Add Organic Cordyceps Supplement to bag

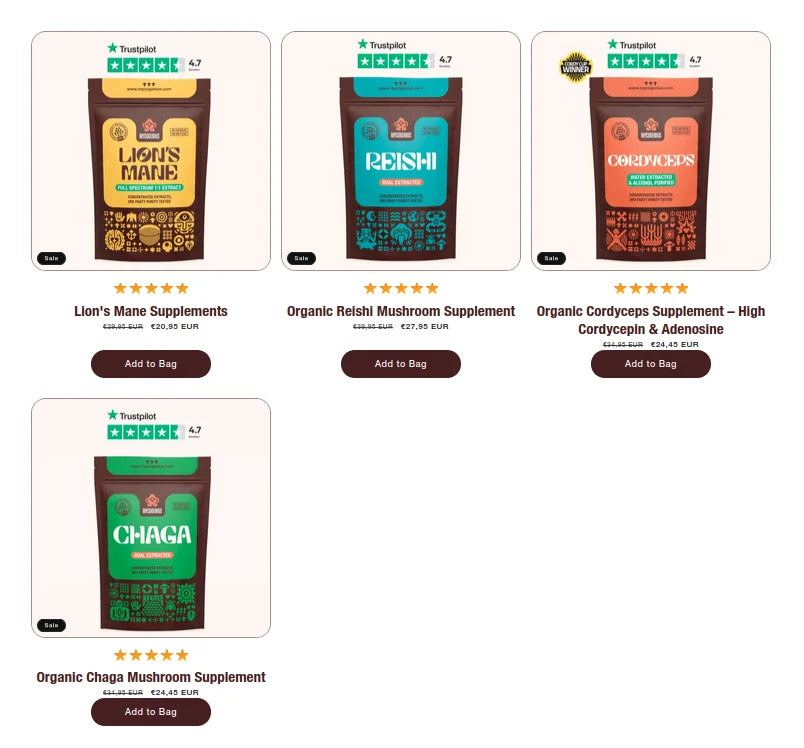tap(651, 364)
